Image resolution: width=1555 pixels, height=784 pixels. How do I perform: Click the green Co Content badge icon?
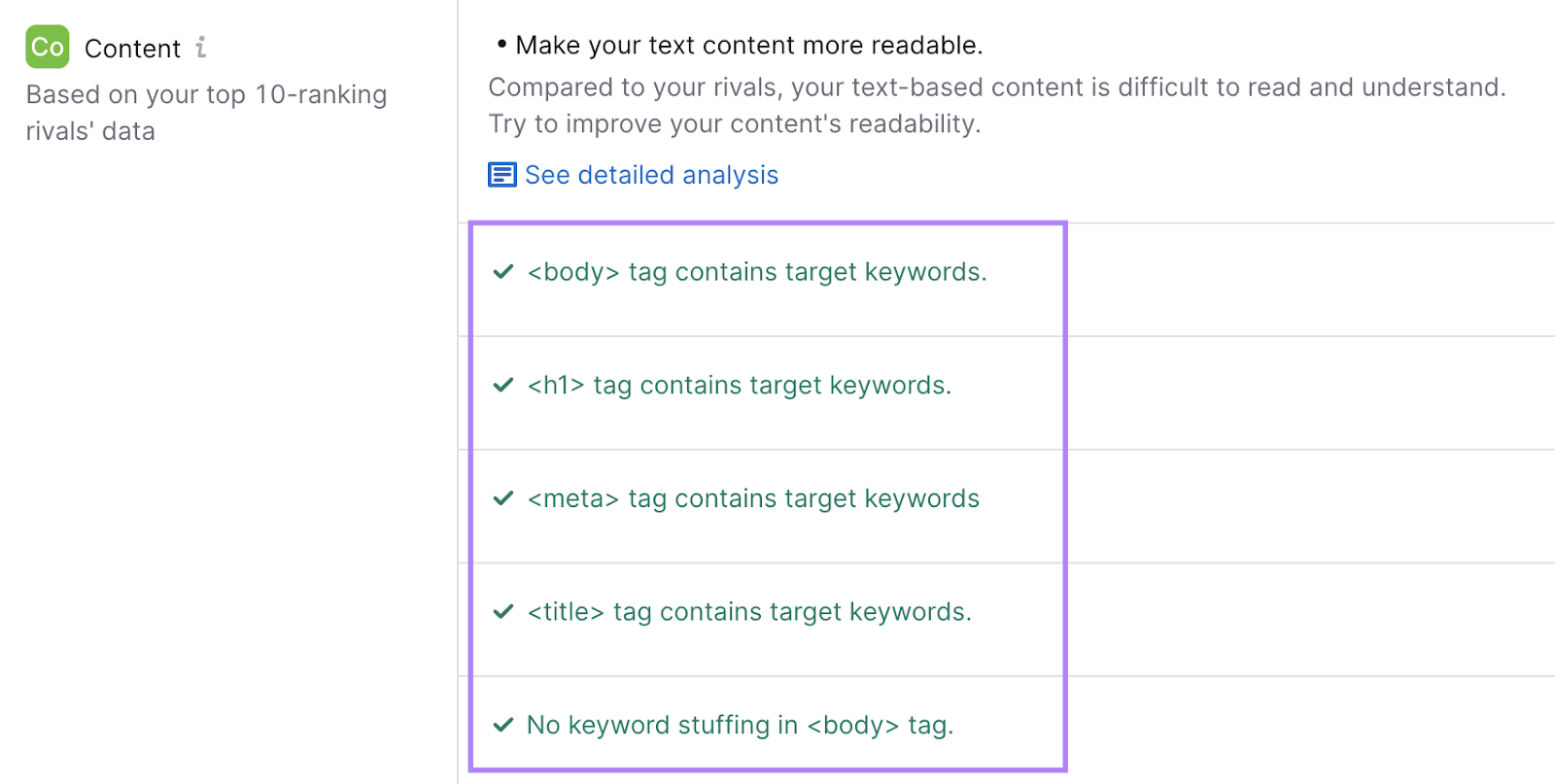tap(47, 47)
